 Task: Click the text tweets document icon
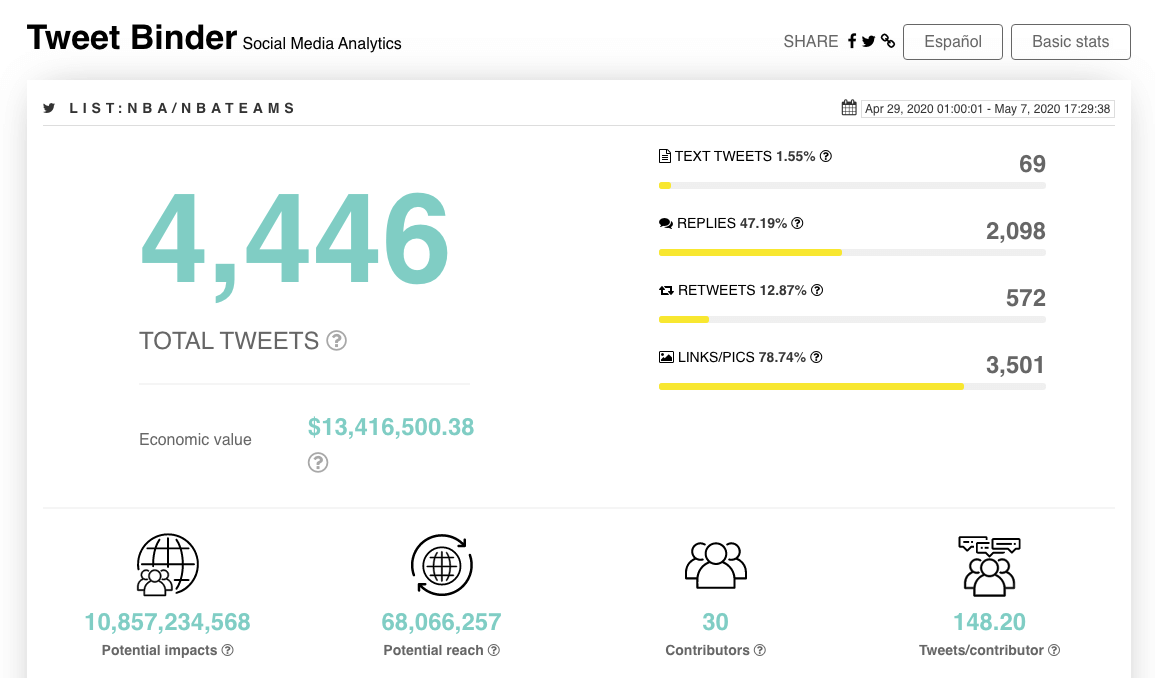664,156
